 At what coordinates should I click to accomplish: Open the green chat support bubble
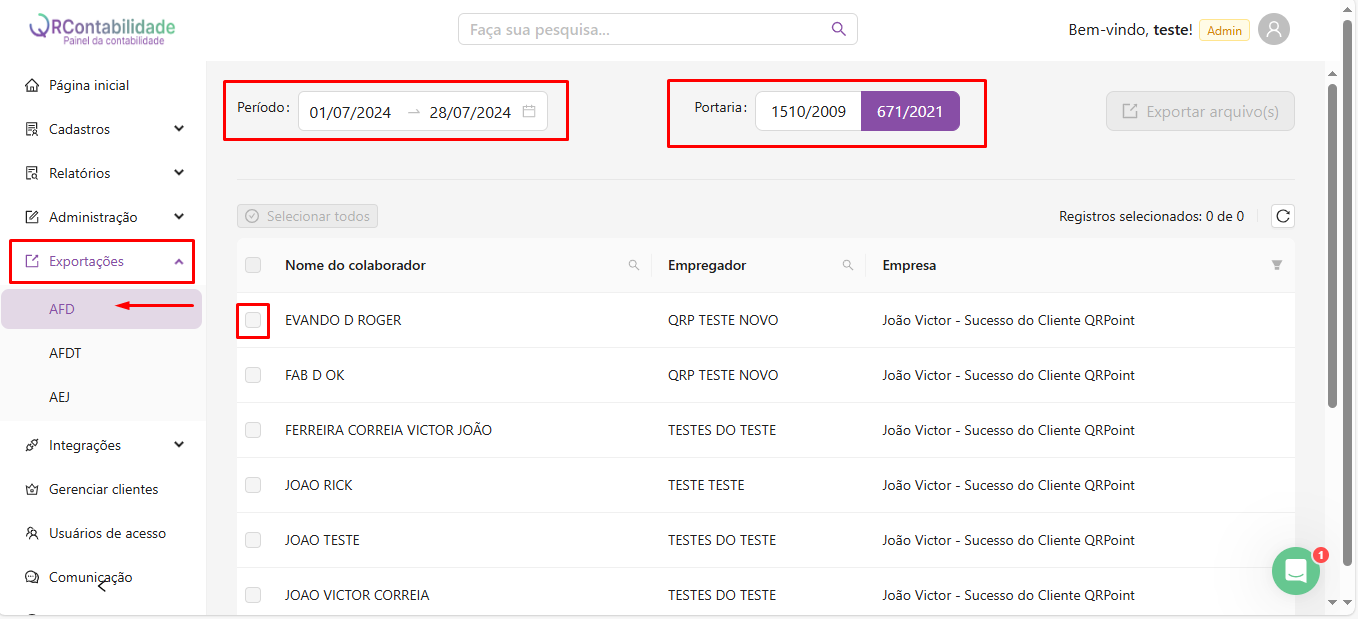coord(1296,571)
